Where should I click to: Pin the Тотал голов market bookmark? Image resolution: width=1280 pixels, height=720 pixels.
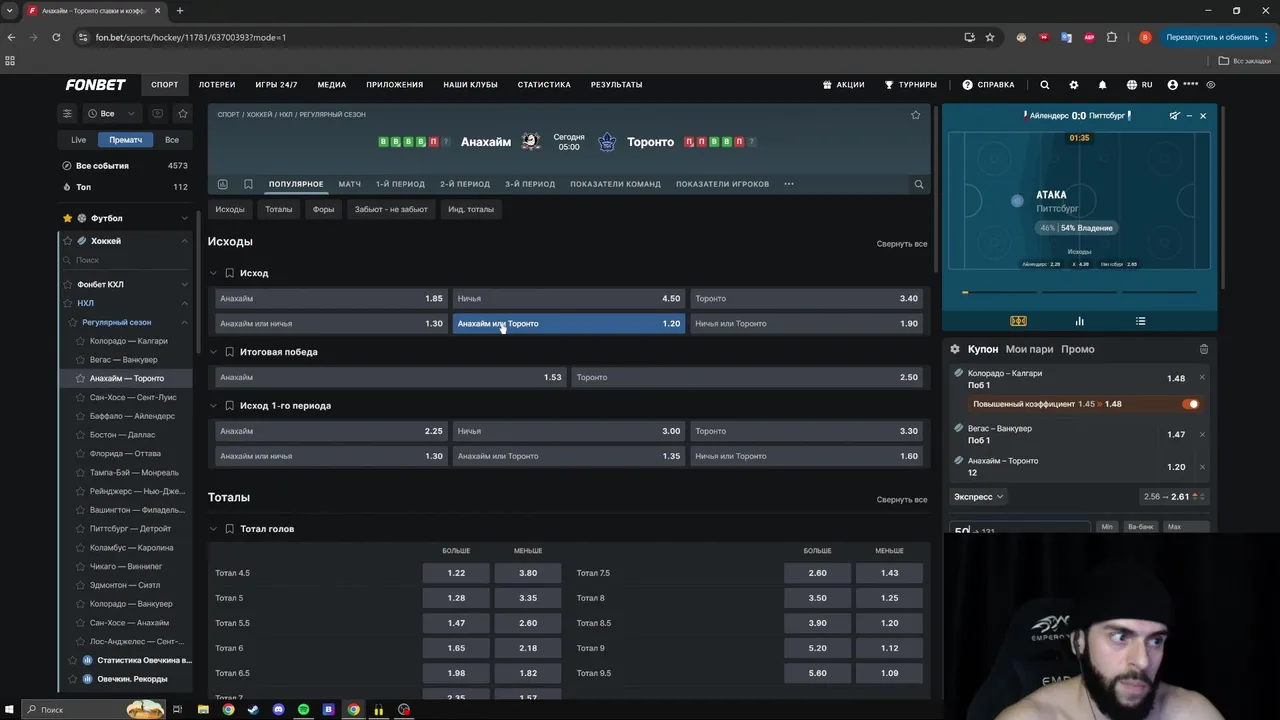(x=230, y=529)
